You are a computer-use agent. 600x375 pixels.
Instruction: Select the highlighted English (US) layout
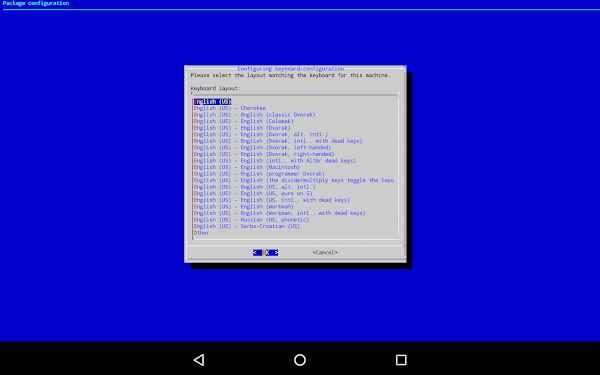(212, 102)
